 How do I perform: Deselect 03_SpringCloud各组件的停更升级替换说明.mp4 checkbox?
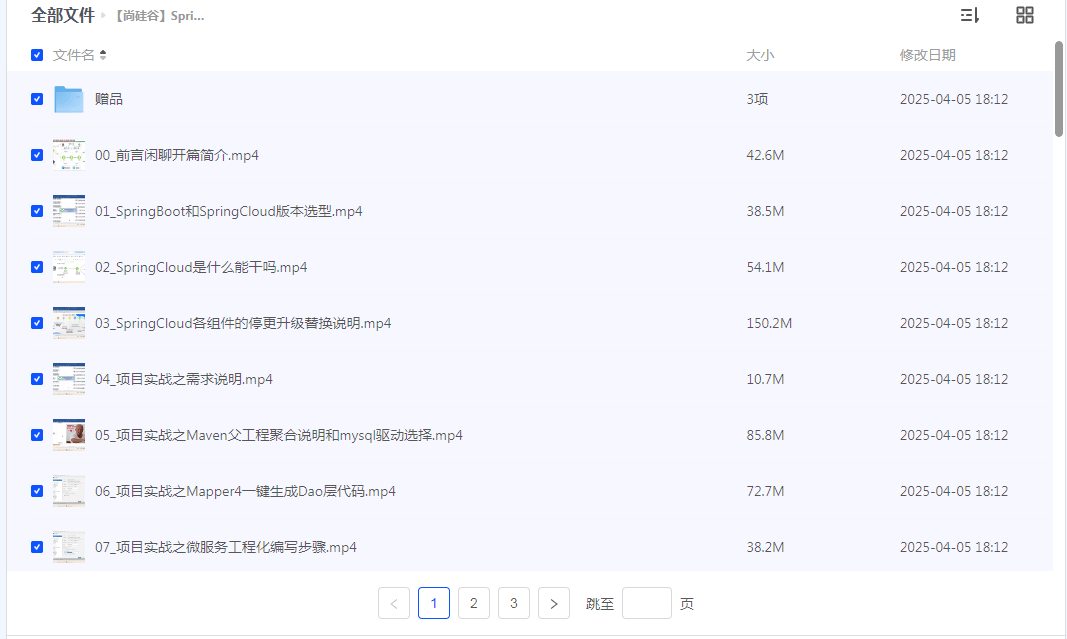pyautogui.click(x=36, y=323)
